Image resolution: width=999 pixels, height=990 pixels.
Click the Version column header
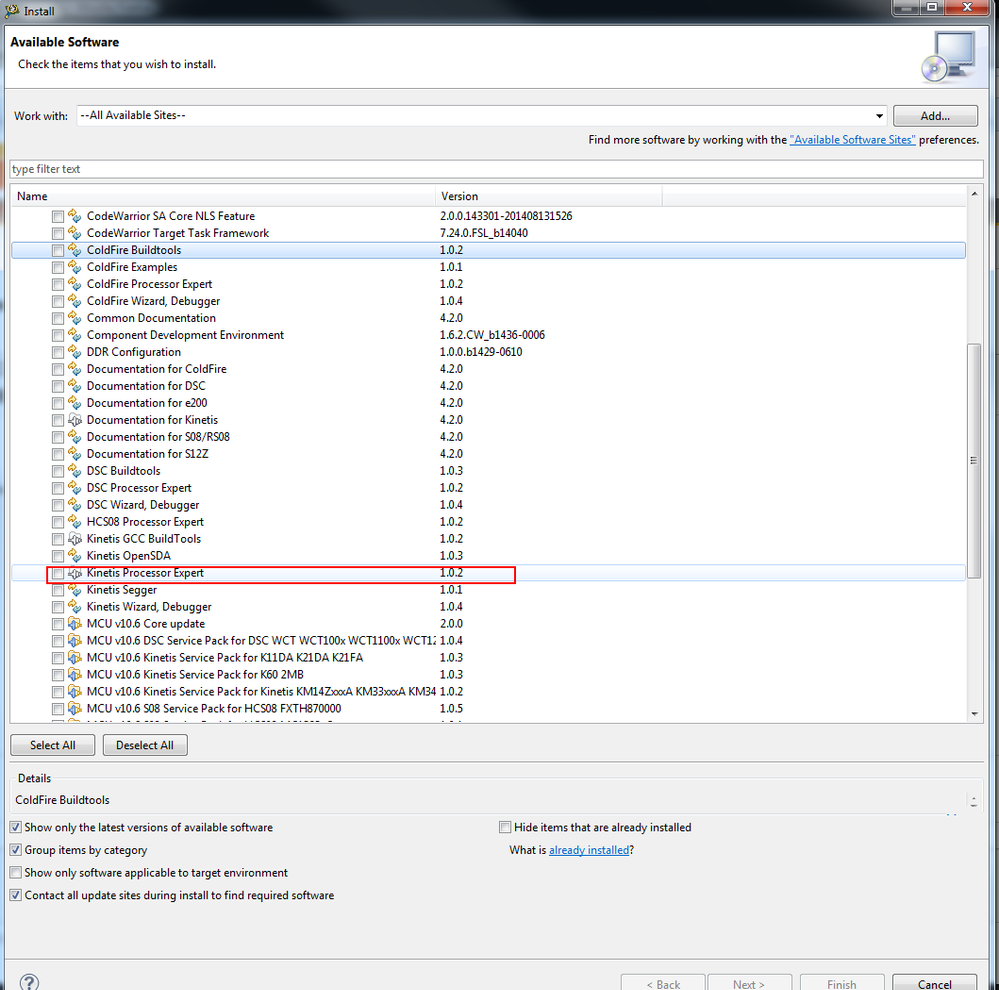(x=549, y=196)
